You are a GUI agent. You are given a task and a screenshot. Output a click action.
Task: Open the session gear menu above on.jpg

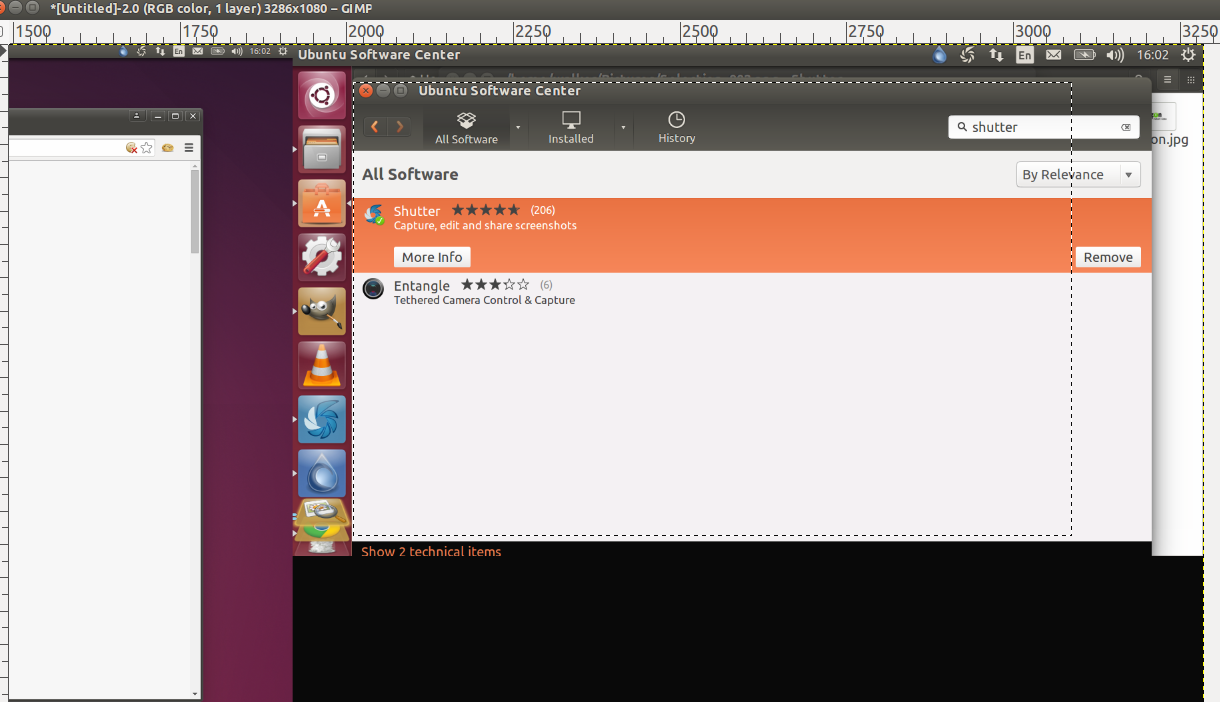pyautogui.click(x=1188, y=55)
